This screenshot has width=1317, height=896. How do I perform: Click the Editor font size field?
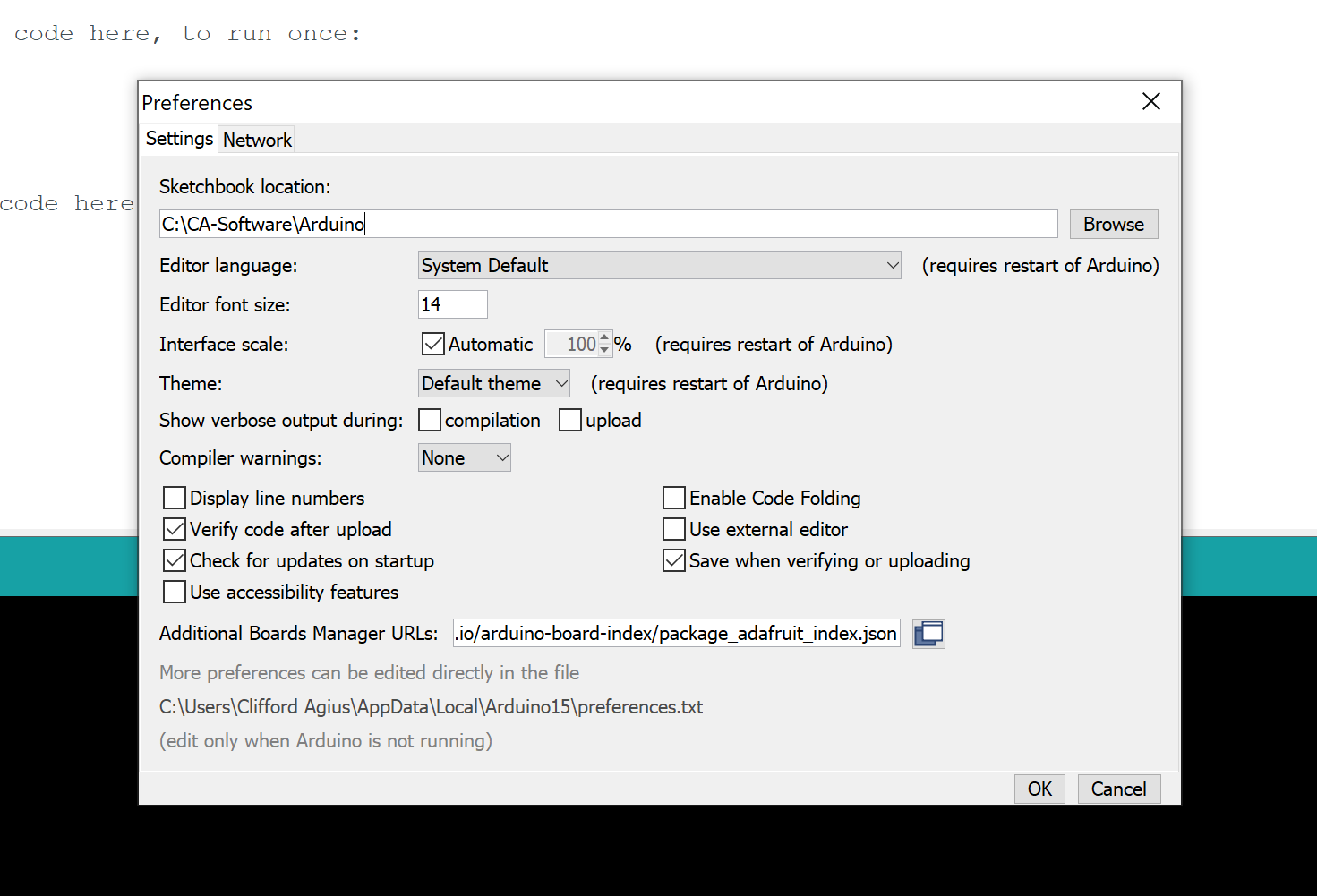(453, 304)
